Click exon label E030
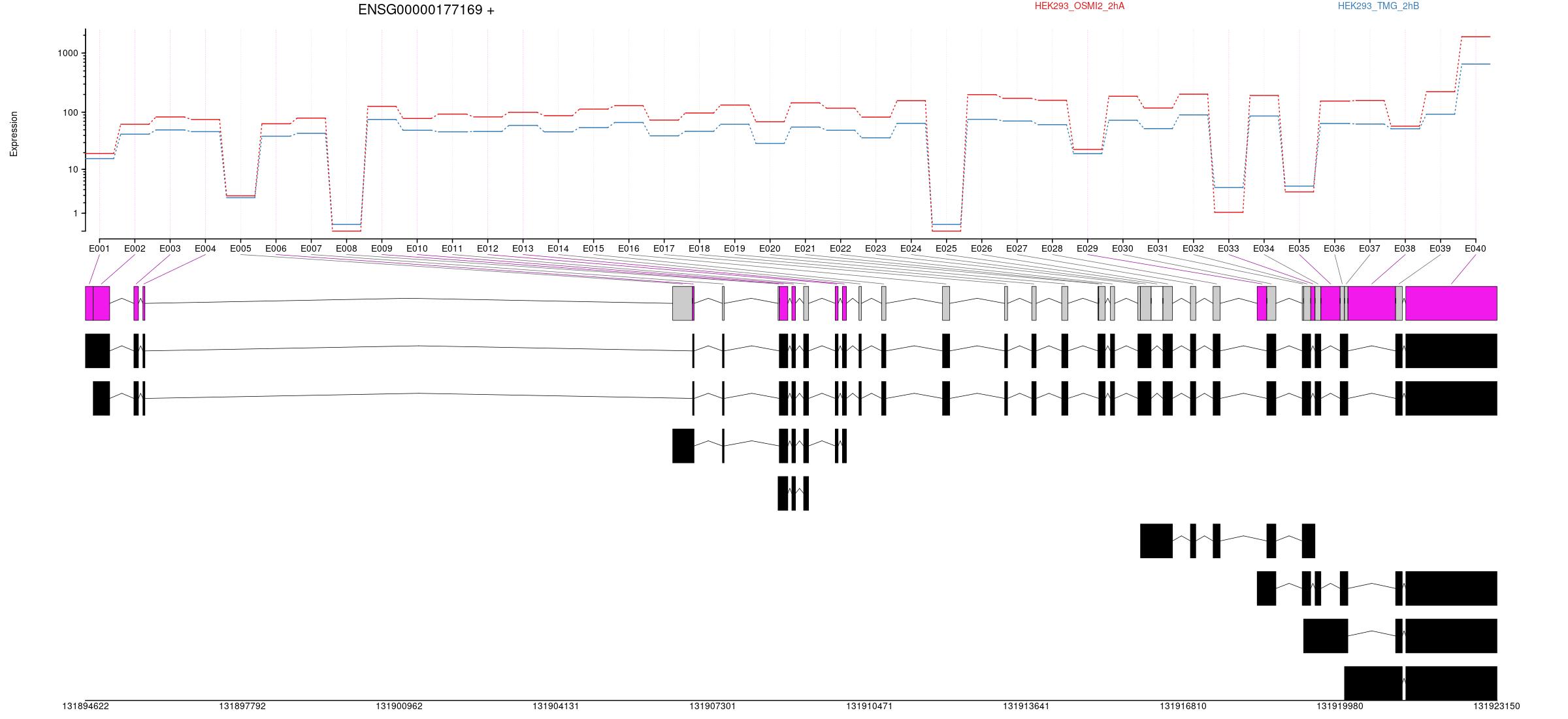 1122,248
